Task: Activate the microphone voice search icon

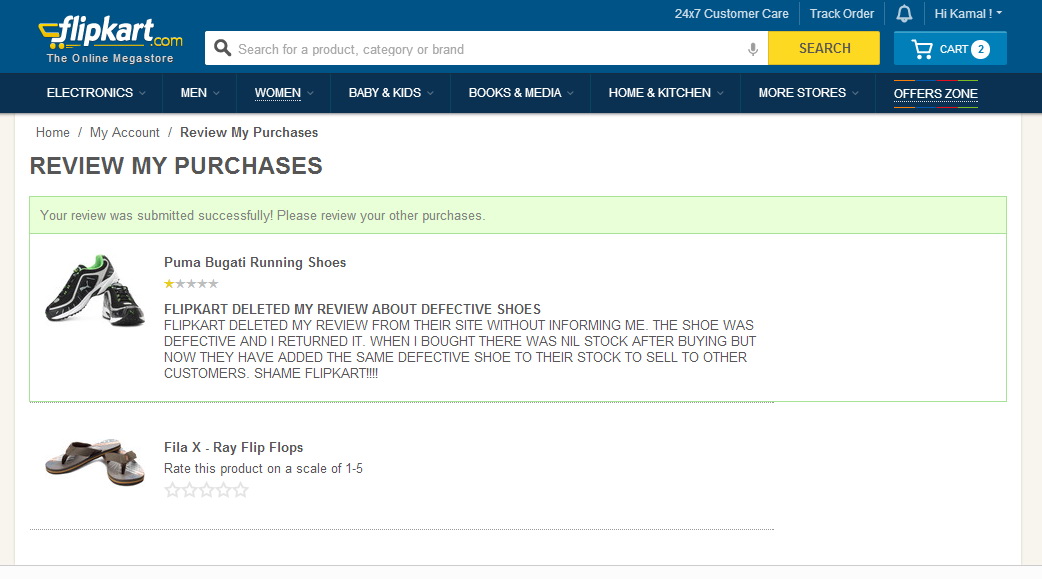Action: (753, 49)
